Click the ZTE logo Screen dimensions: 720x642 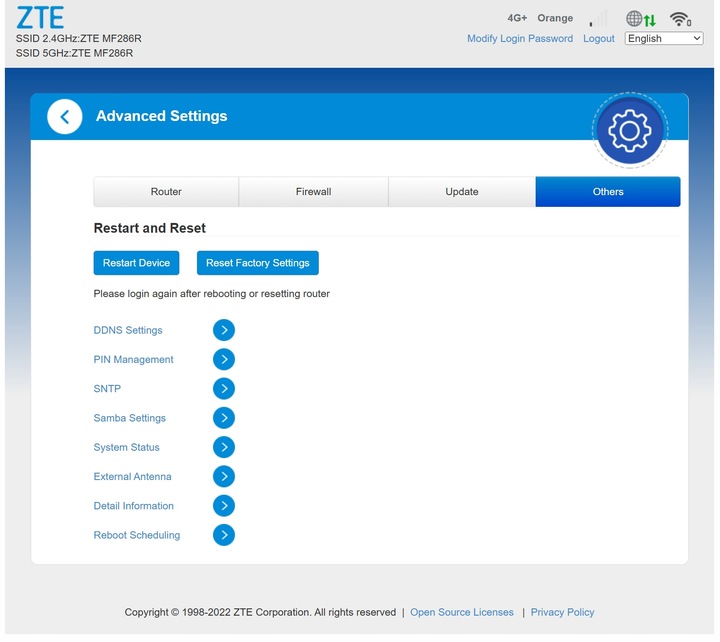[40, 18]
